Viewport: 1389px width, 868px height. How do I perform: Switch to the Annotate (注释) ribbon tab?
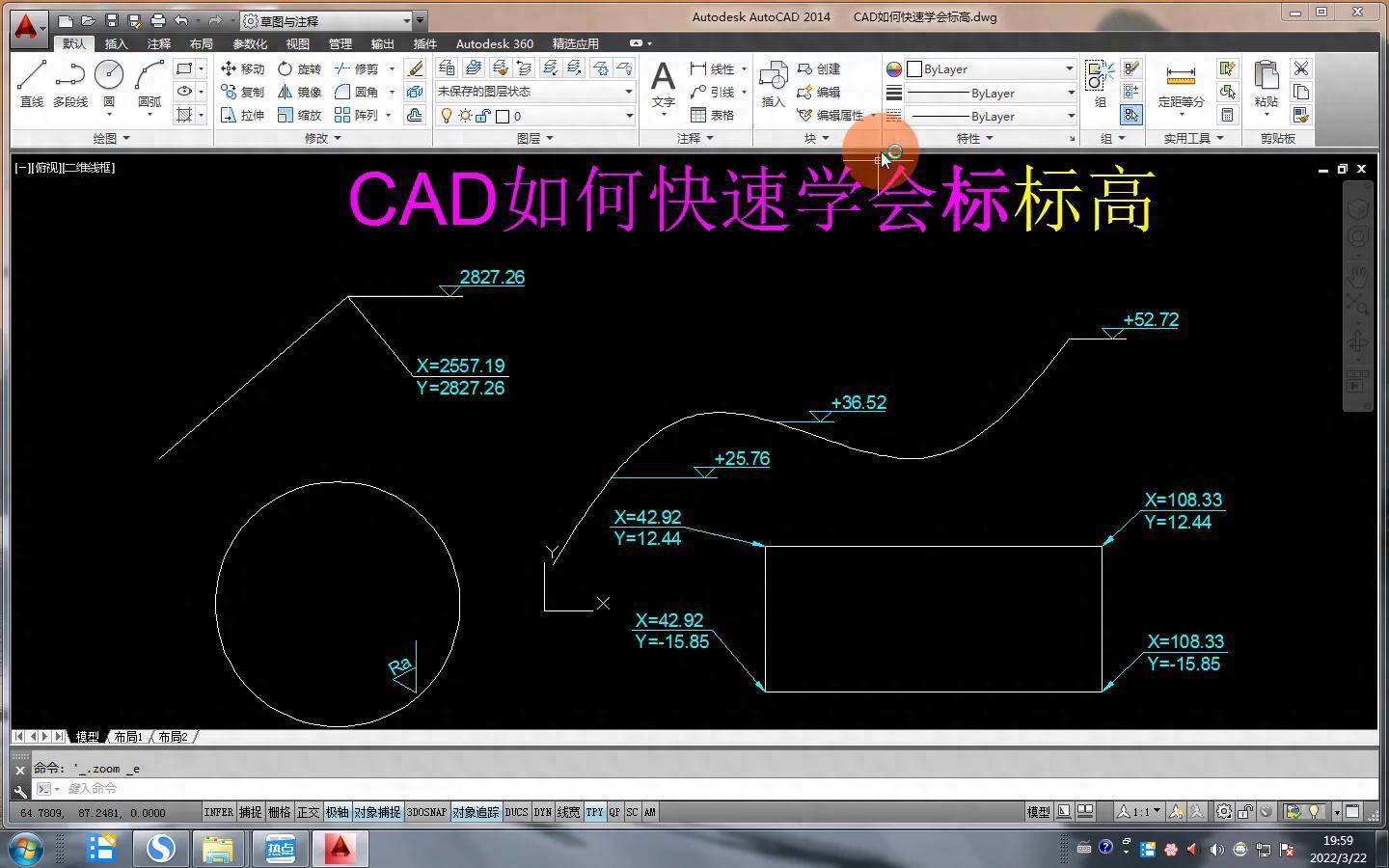pos(159,43)
